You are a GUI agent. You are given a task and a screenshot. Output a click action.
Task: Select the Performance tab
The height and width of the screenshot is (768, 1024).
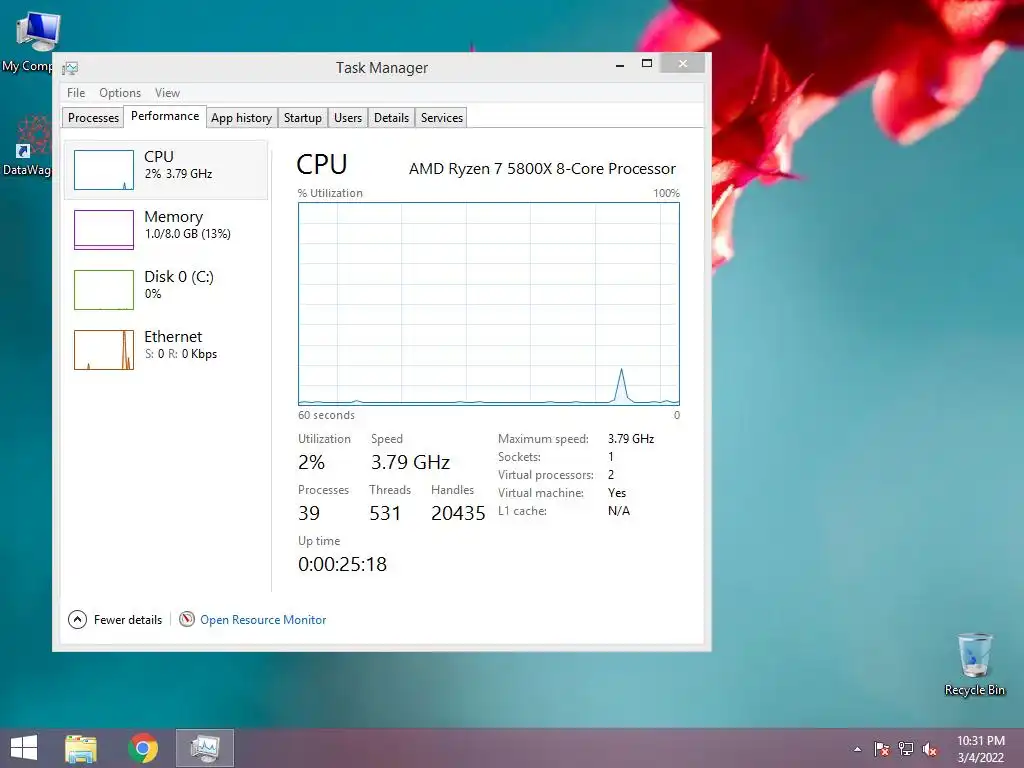[x=165, y=116]
